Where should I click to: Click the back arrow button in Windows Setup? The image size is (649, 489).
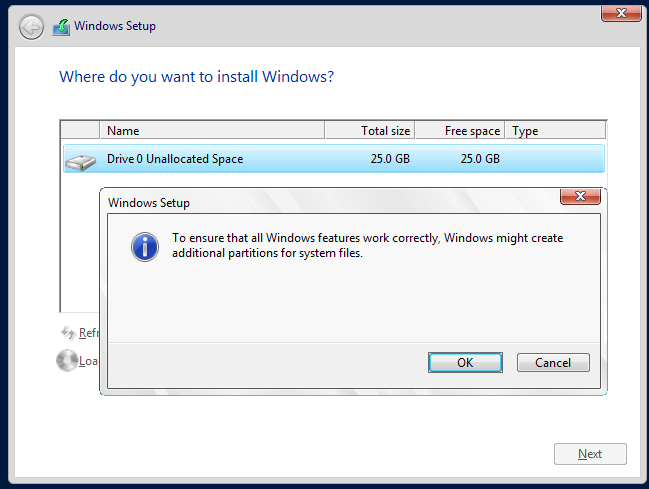31,27
